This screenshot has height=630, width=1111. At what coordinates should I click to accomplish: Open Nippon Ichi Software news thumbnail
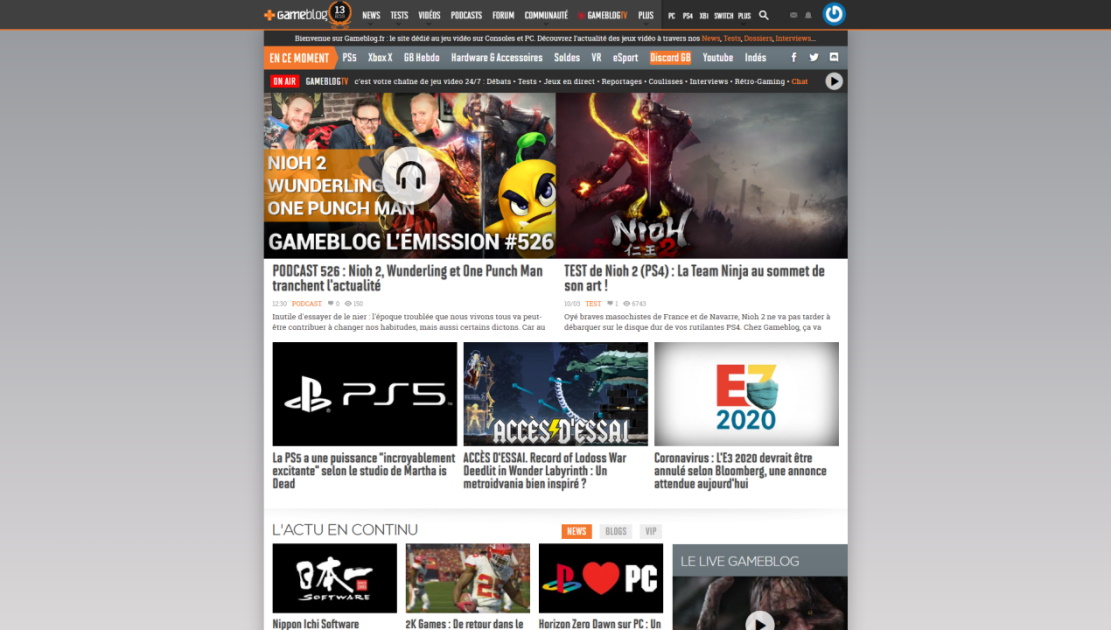click(334, 578)
